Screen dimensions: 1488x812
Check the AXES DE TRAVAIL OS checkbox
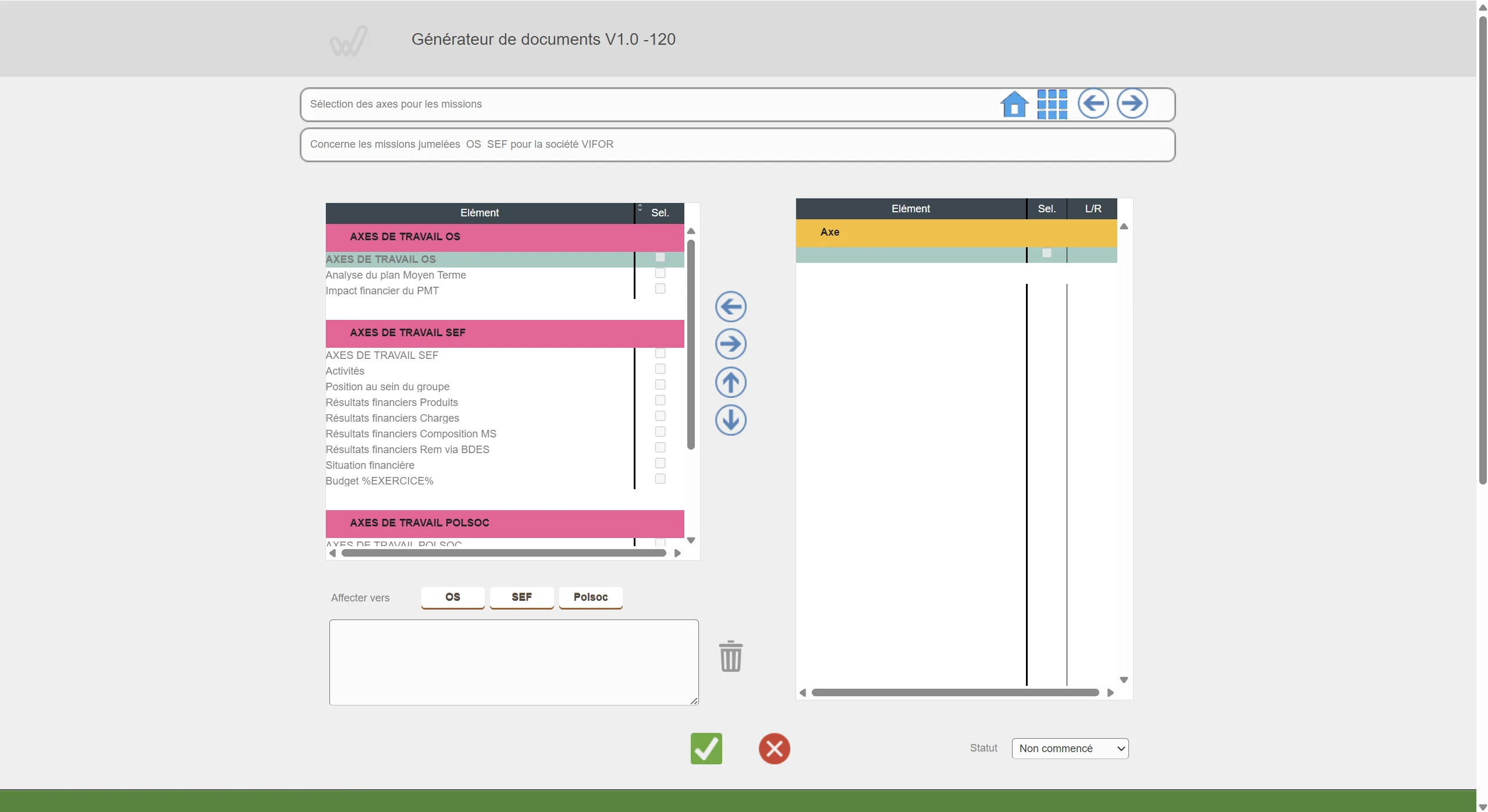coord(660,257)
